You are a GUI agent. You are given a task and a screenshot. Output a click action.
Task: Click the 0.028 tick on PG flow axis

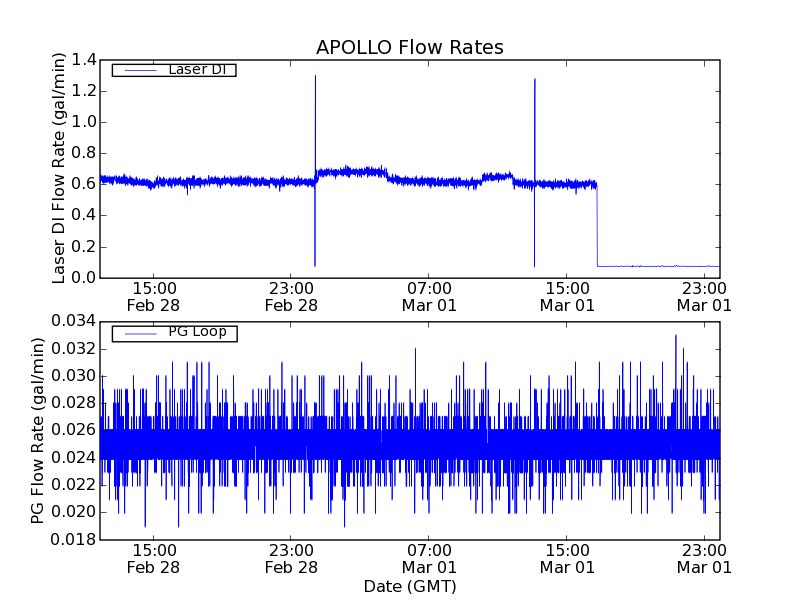[x=73, y=403]
